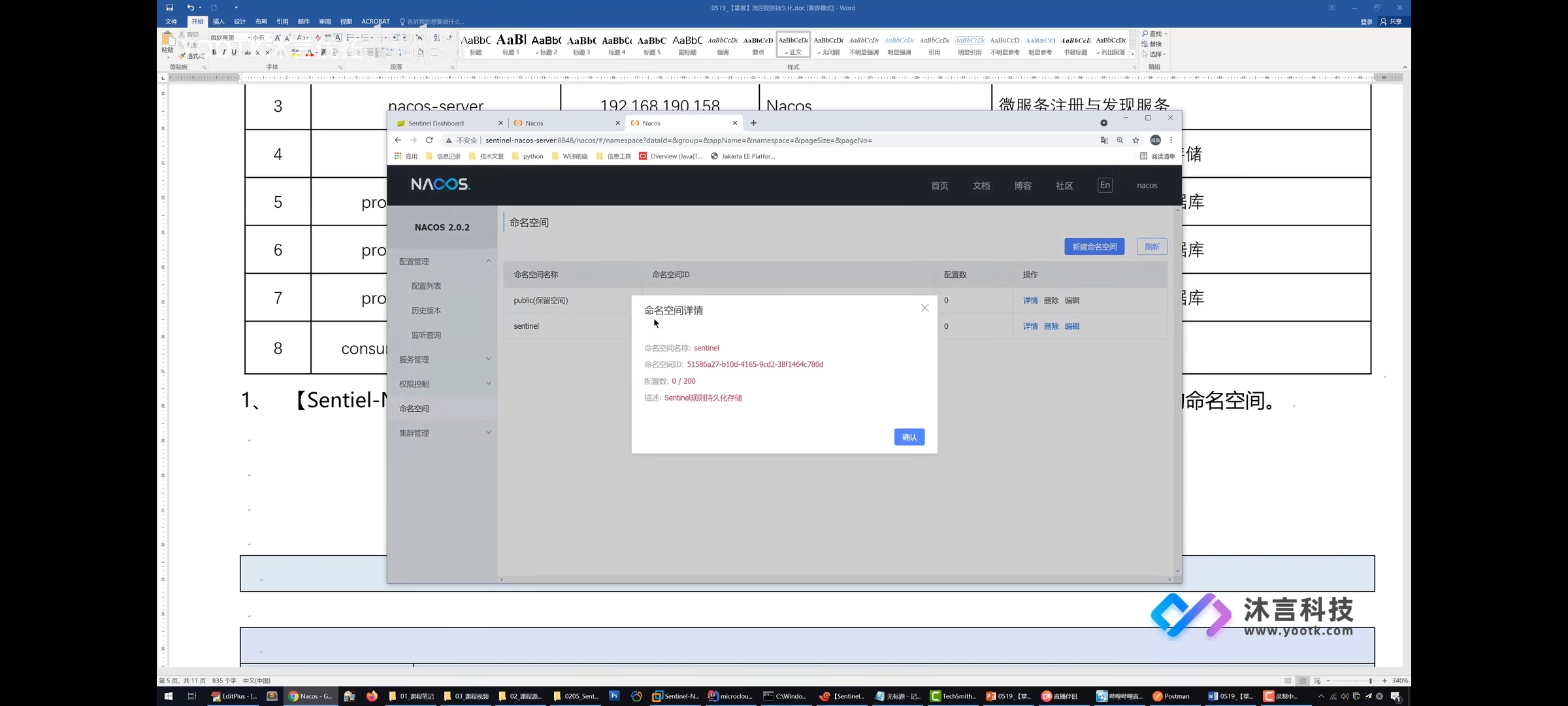The width and height of the screenshot is (1568, 706).
Task: Click the 刷新 button
Action: click(x=1152, y=246)
